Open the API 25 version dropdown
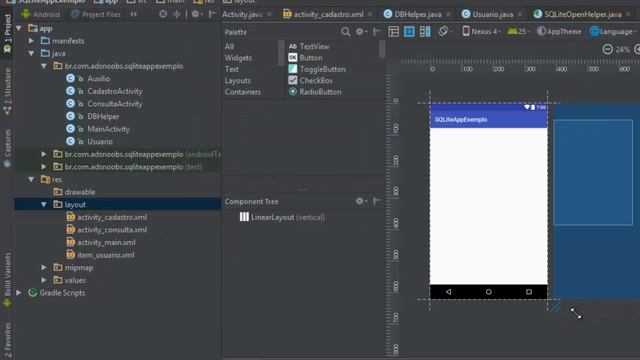 pos(518,31)
